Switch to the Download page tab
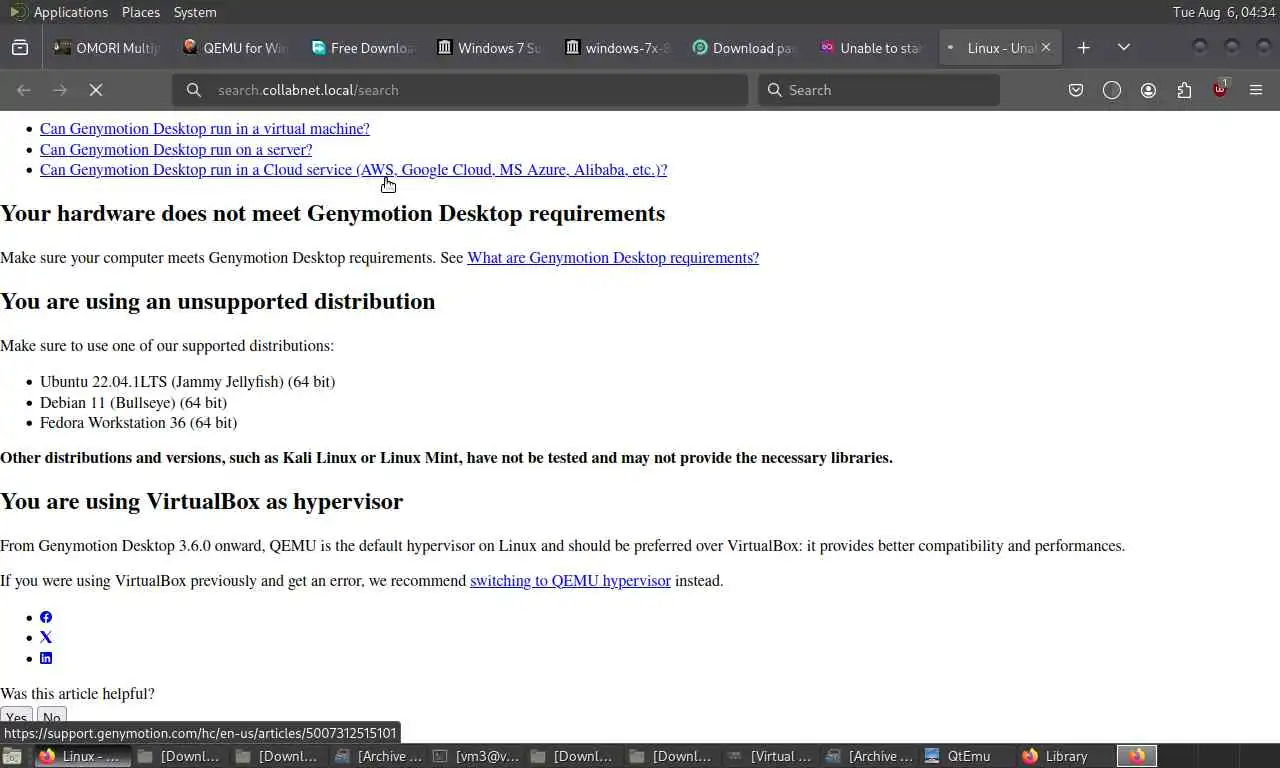The image size is (1280, 768). [x=743, y=47]
